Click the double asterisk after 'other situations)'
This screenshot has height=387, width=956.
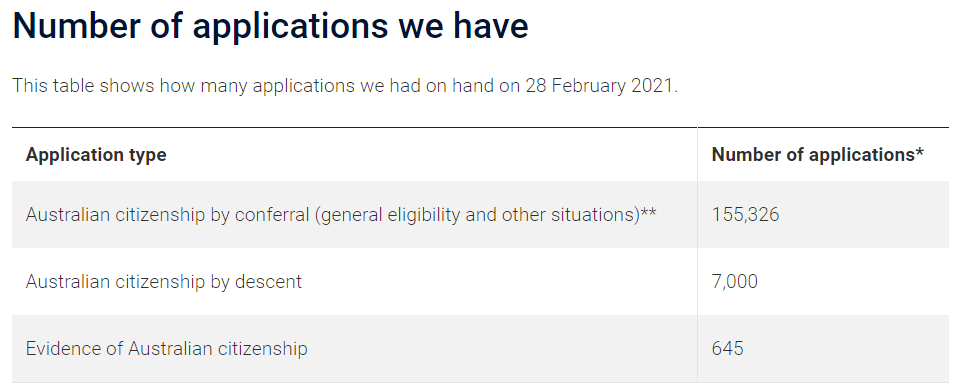tap(648, 212)
